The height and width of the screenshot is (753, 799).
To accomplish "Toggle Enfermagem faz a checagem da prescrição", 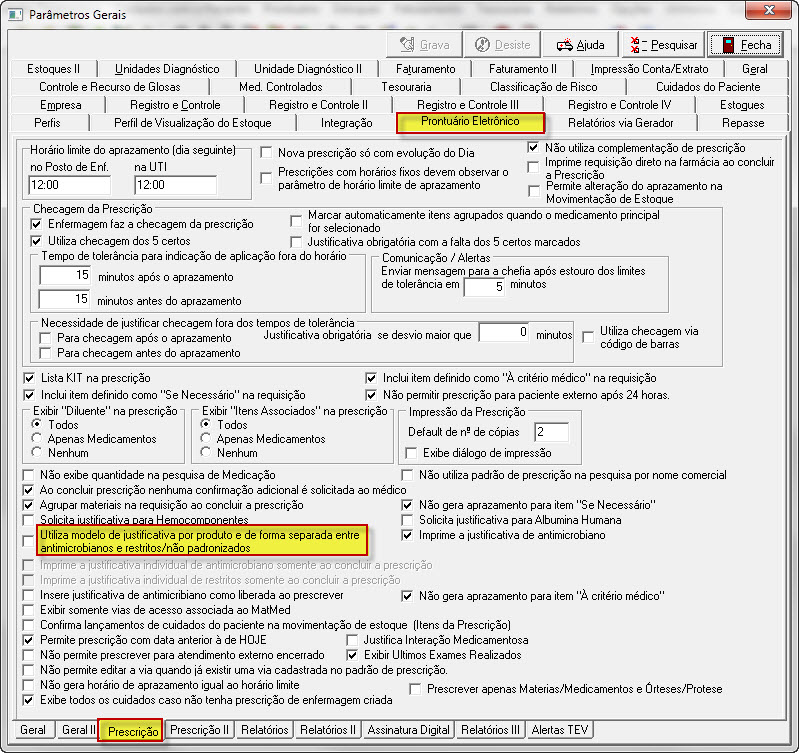I will [36, 224].
